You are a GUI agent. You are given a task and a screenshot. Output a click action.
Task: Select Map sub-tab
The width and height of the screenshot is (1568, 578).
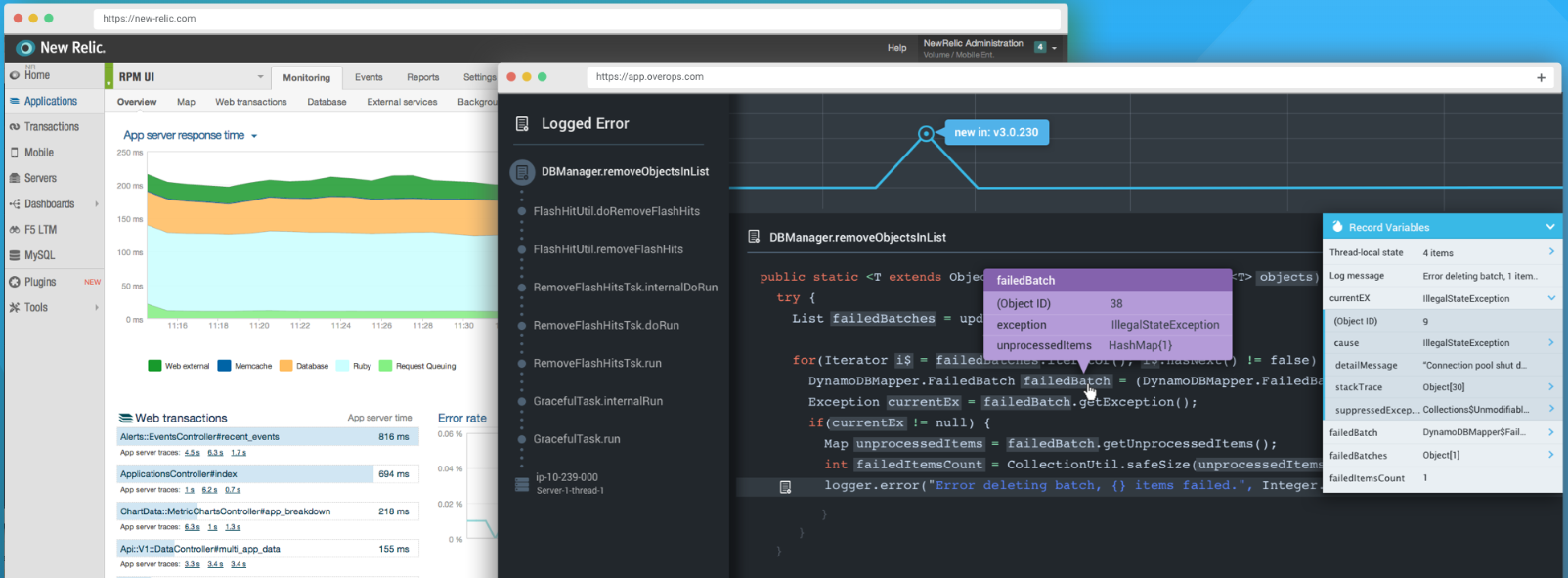click(186, 102)
